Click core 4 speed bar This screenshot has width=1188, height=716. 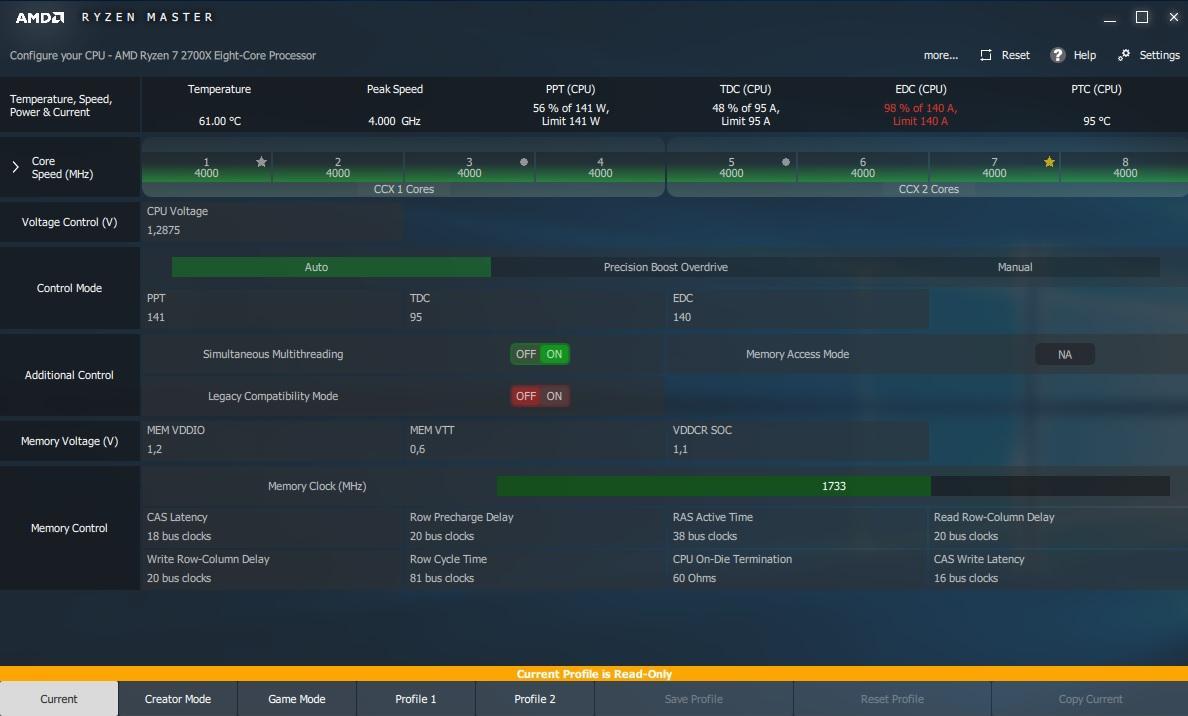coord(600,167)
